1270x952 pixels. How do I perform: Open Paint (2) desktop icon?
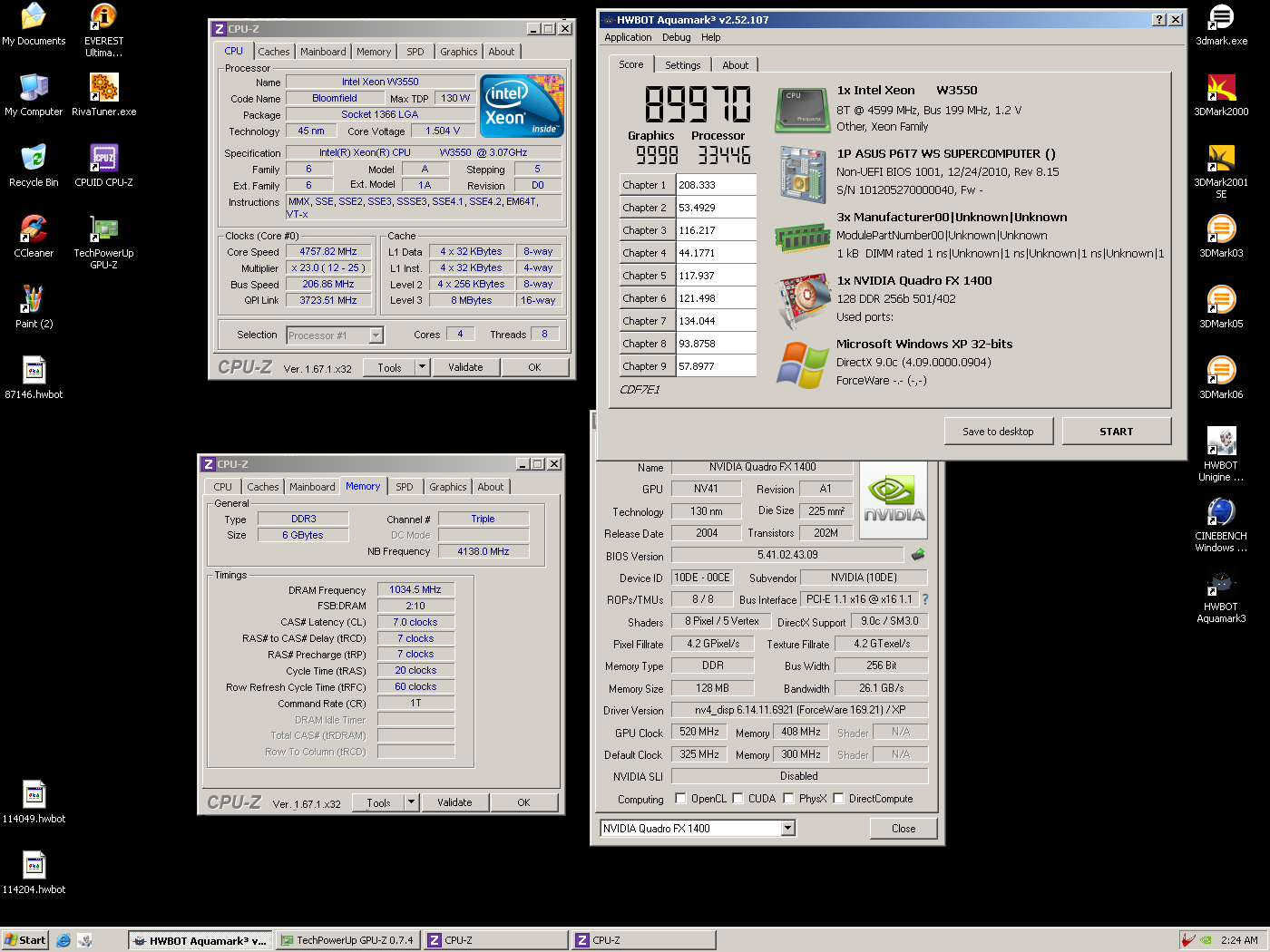(34, 306)
